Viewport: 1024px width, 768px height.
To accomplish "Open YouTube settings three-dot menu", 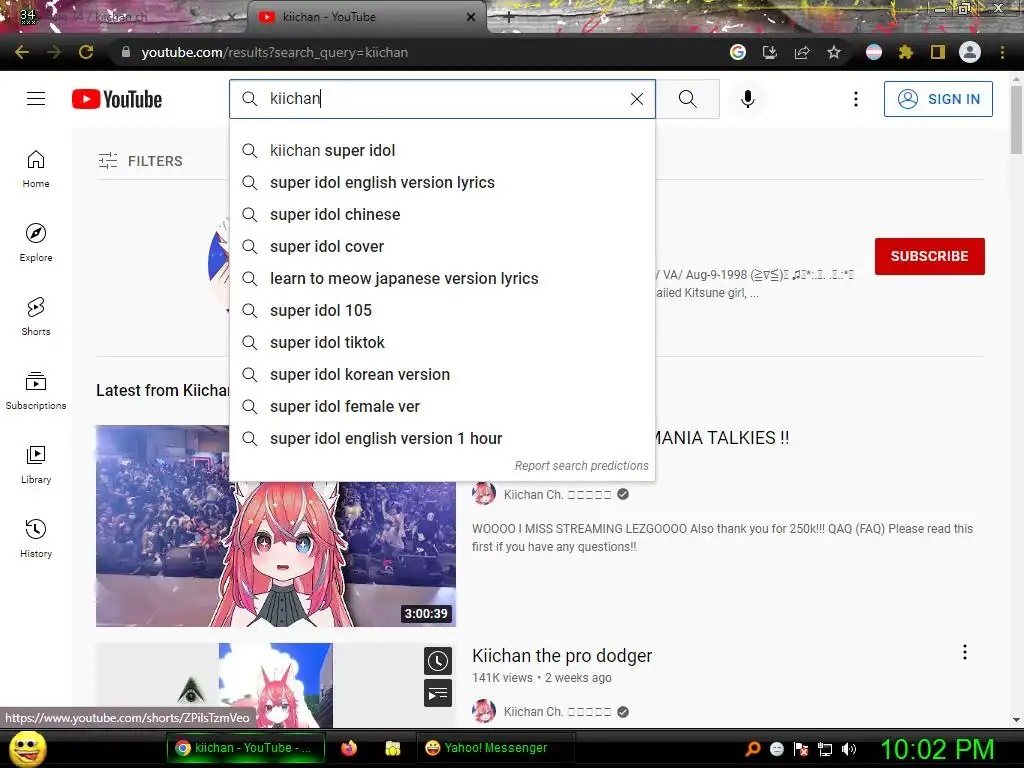I will [856, 99].
